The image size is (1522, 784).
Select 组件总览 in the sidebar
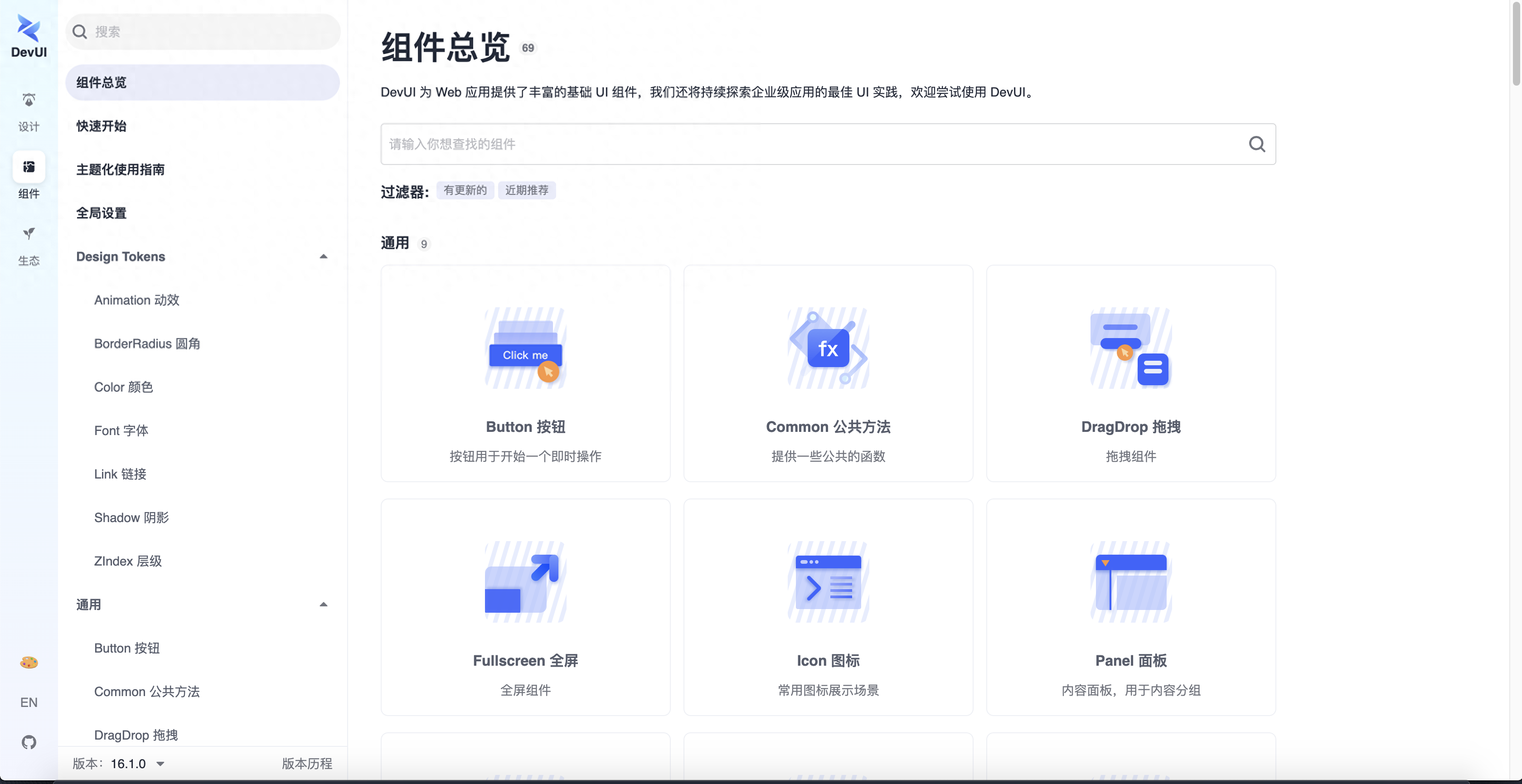point(202,83)
